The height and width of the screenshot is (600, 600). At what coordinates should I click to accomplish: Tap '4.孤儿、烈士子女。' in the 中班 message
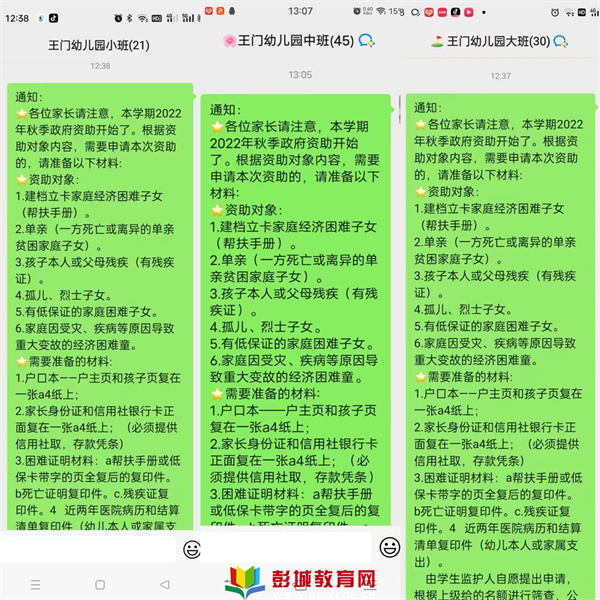(266, 327)
